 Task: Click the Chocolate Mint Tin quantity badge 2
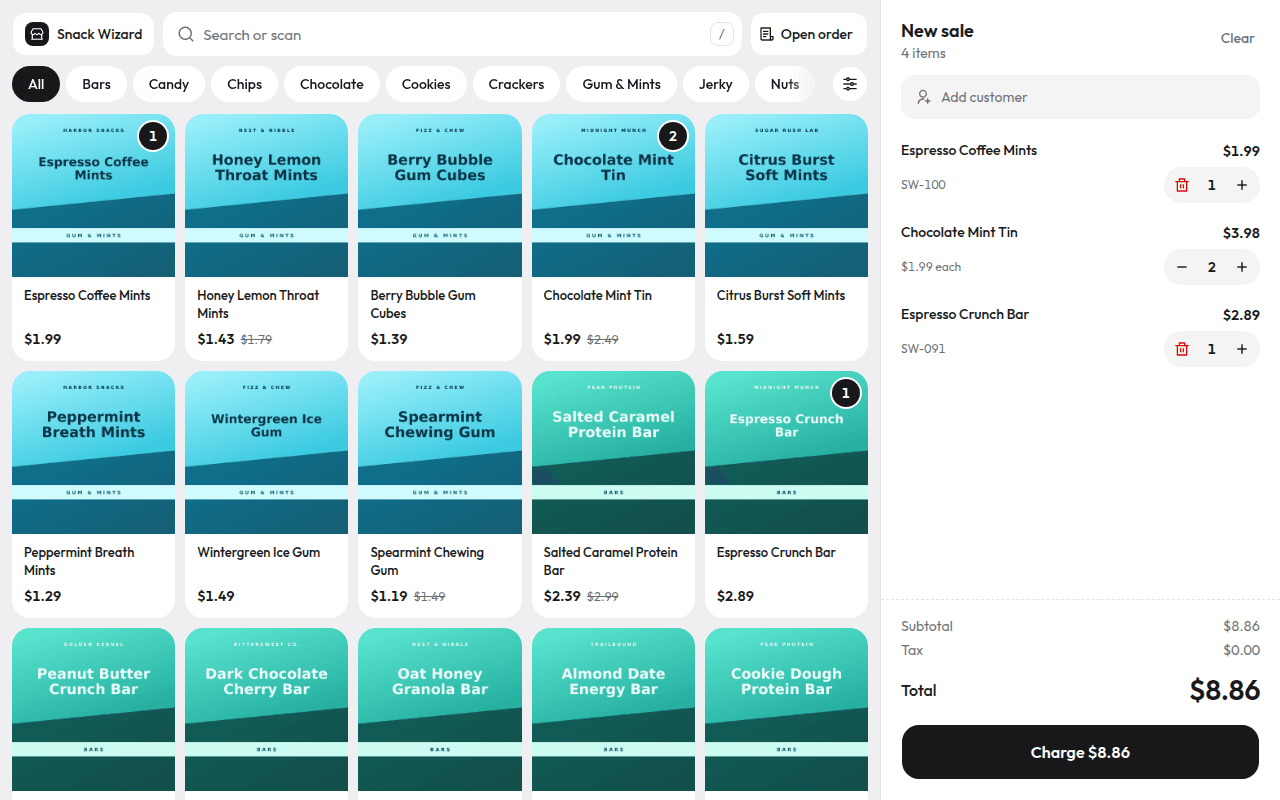pos(672,136)
